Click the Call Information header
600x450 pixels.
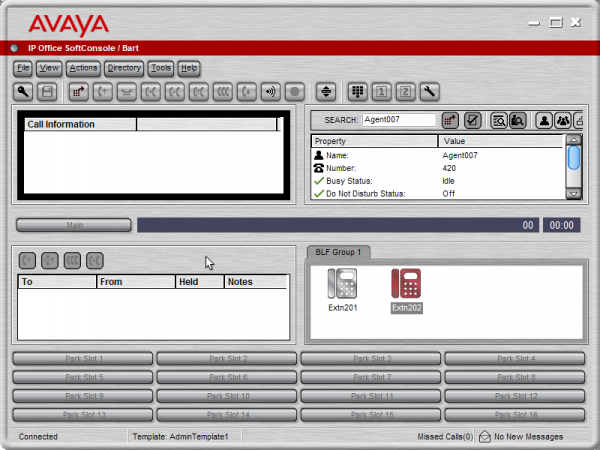click(x=80, y=124)
